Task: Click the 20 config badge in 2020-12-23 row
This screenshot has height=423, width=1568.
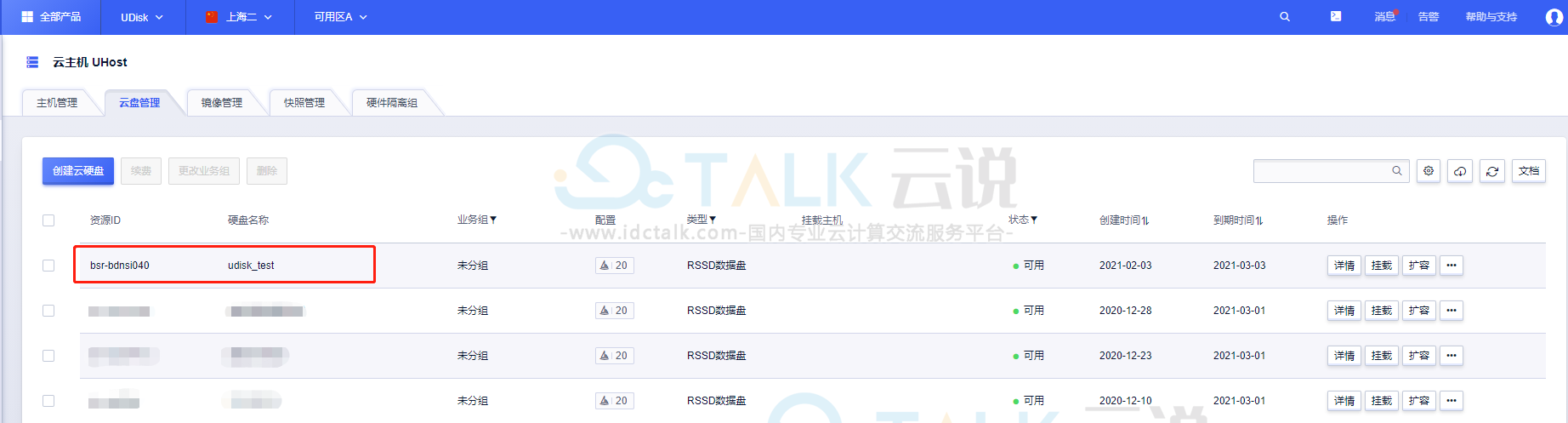Action: (615, 356)
